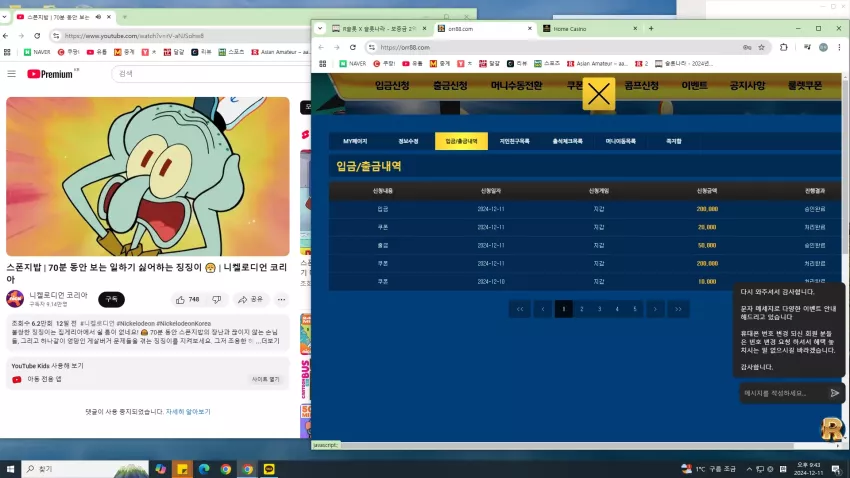Viewport: 850px width, 478px height.
Task: Open the 지인친구목록 tab
Action: click(514, 141)
